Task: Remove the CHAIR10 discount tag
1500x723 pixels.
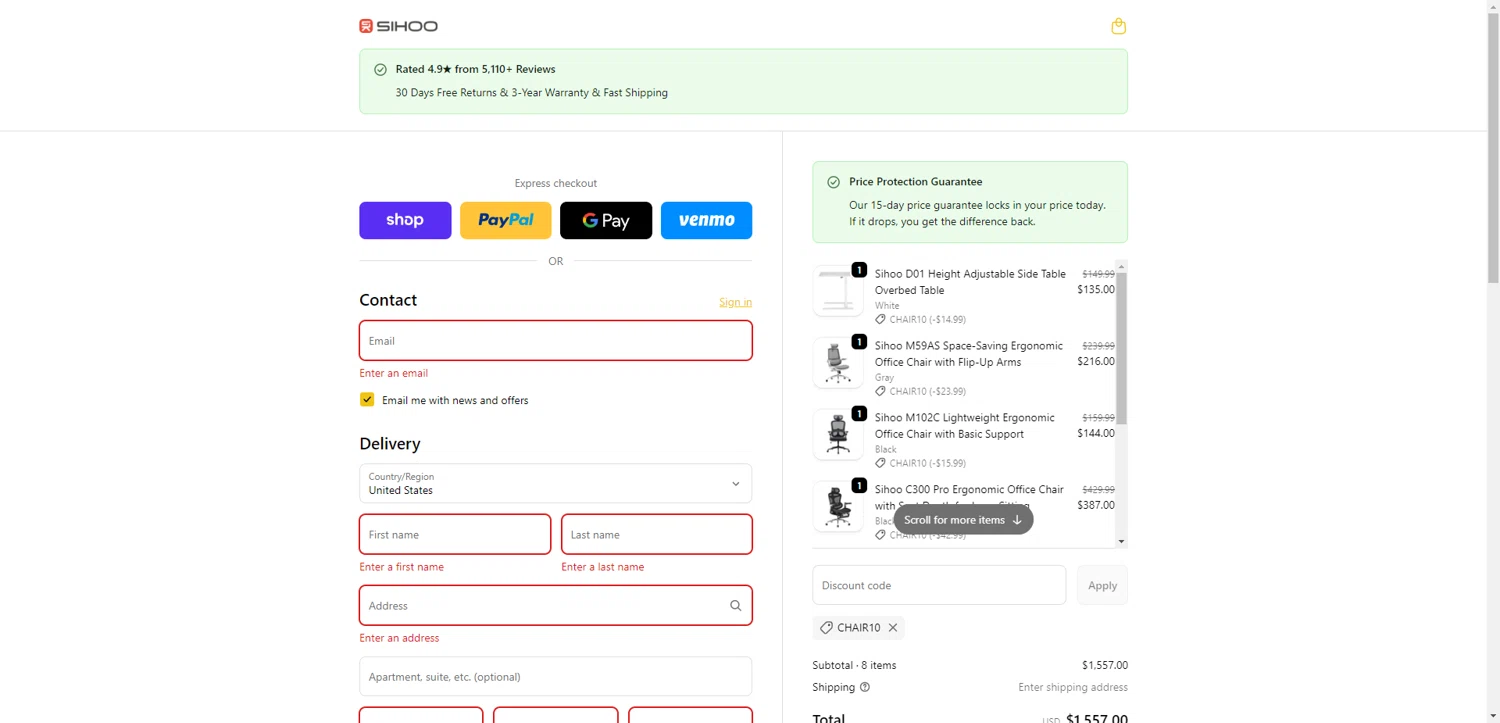Action: click(893, 628)
